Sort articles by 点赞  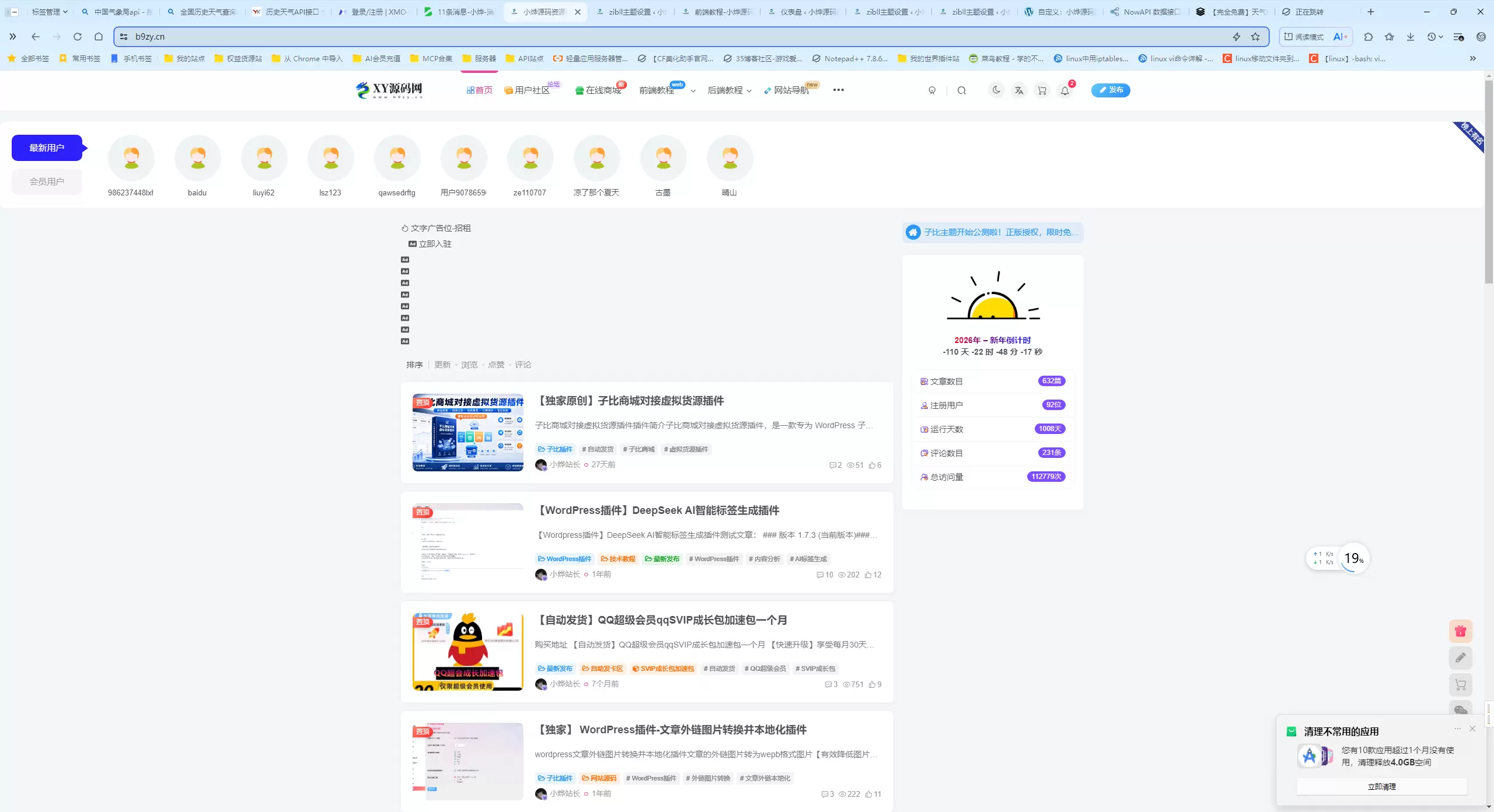point(496,365)
